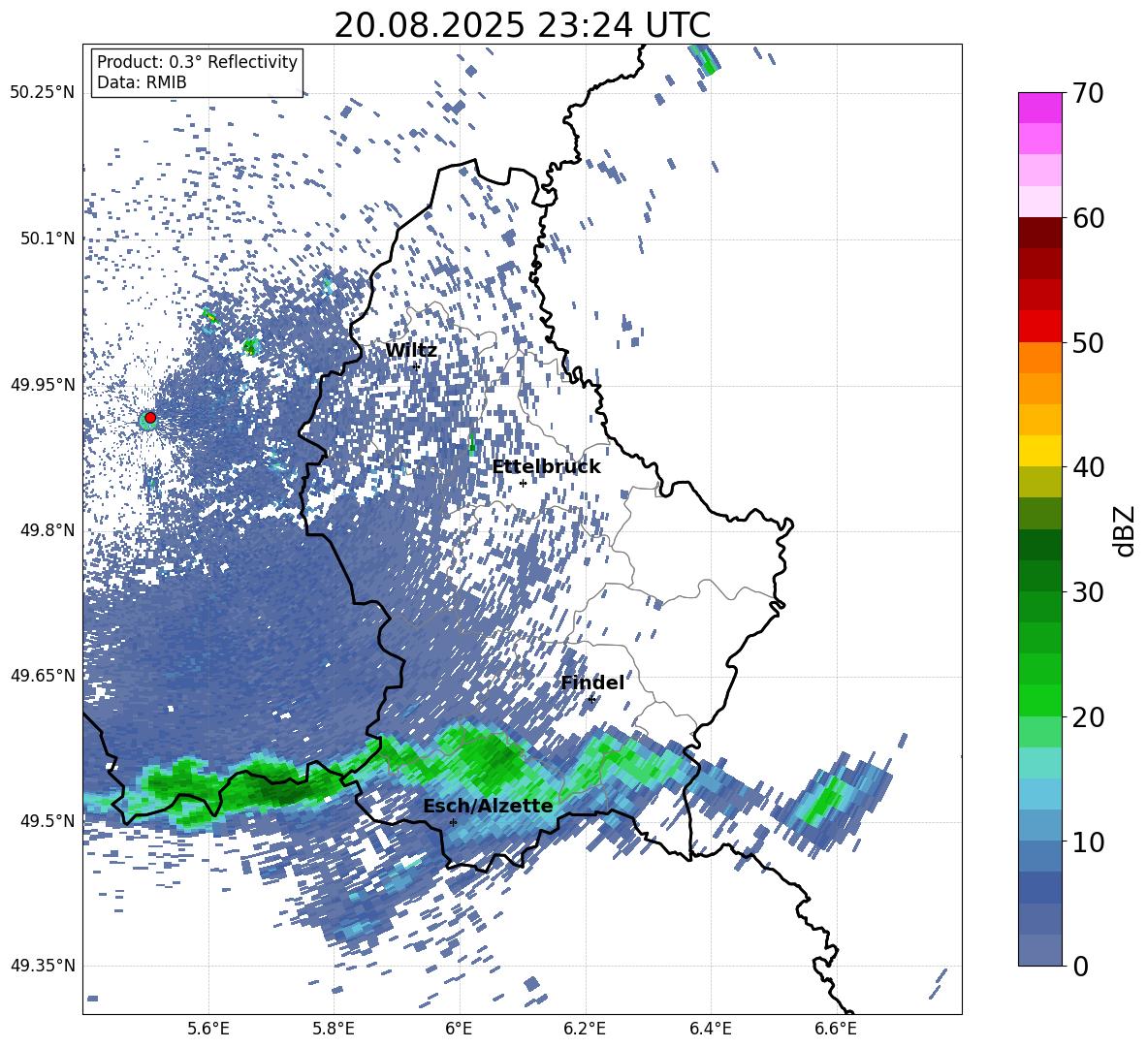This screenshot has width=1148, height=1048.
Task: Click the 5.6°E longitude label
Action: [x=208, y=1029]
